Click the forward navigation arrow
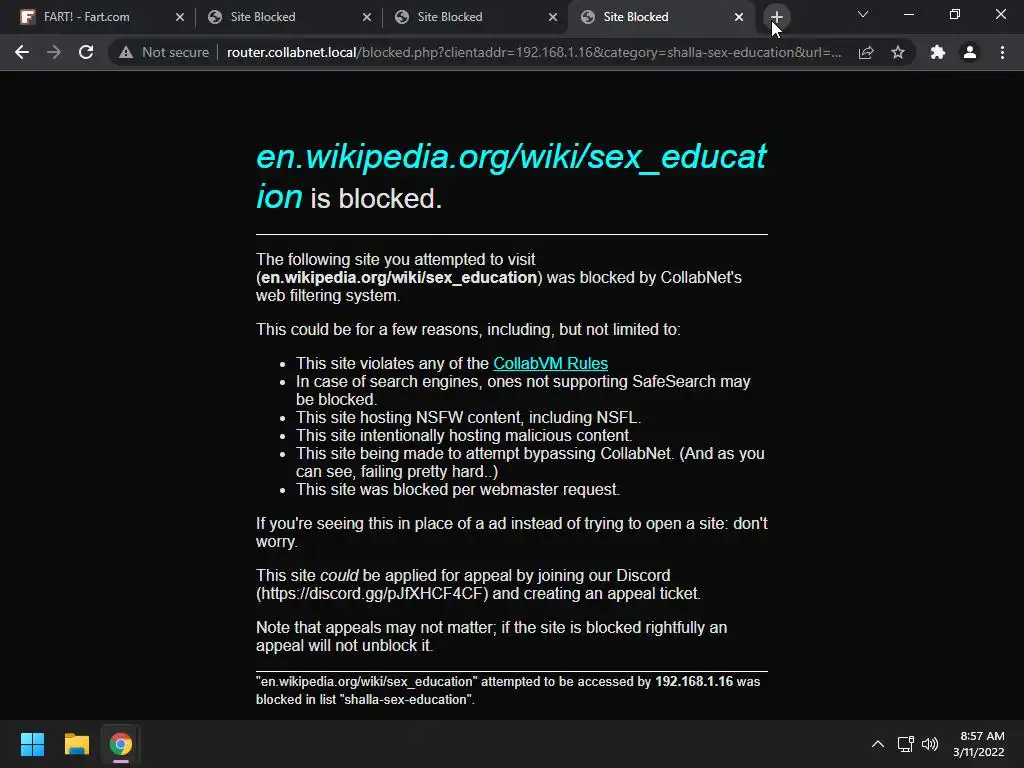This screenshot has width=1024, height=768. point(54,52)
